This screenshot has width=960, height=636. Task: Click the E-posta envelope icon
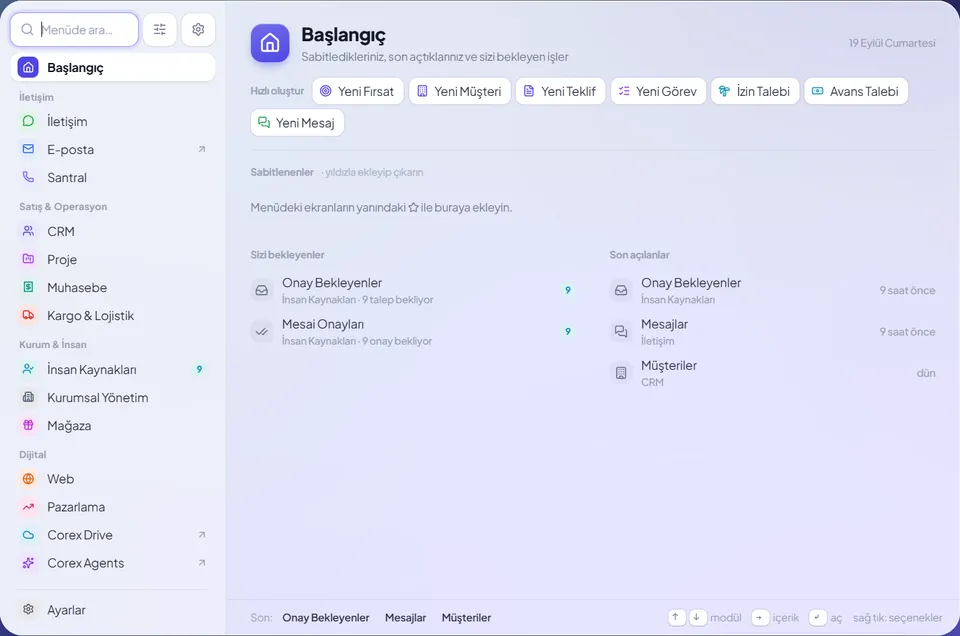28,149
